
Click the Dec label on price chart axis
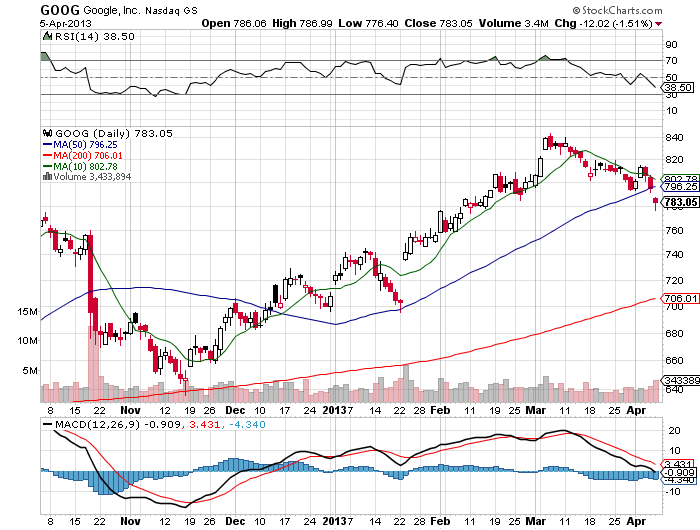point(235,410)
